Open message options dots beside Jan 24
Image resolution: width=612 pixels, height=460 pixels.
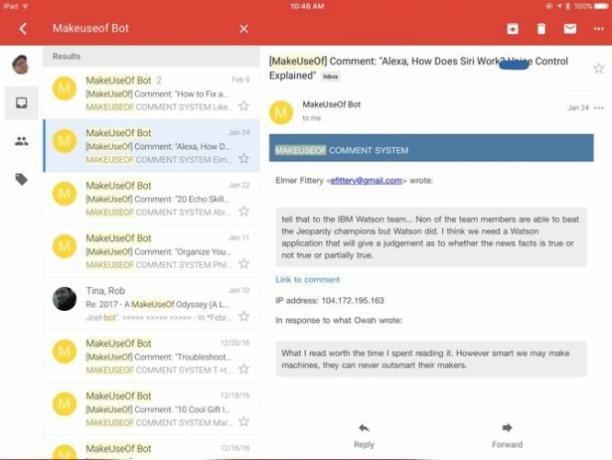tap(599, 108)
